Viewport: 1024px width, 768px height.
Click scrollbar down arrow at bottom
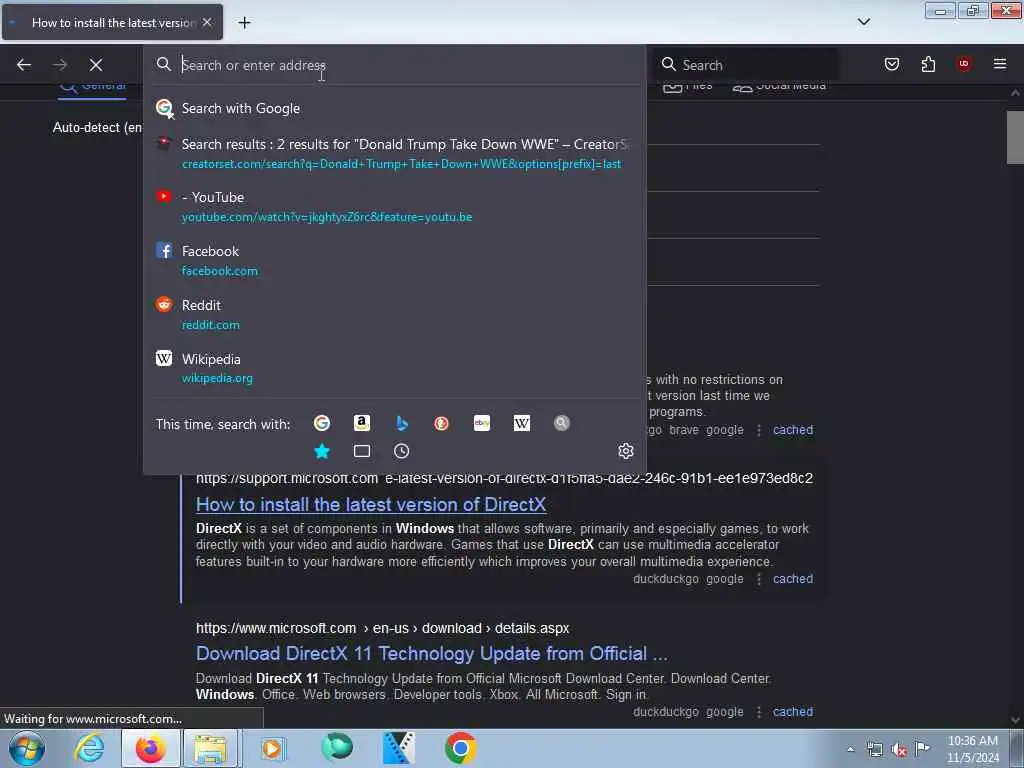click(1015, 720)
